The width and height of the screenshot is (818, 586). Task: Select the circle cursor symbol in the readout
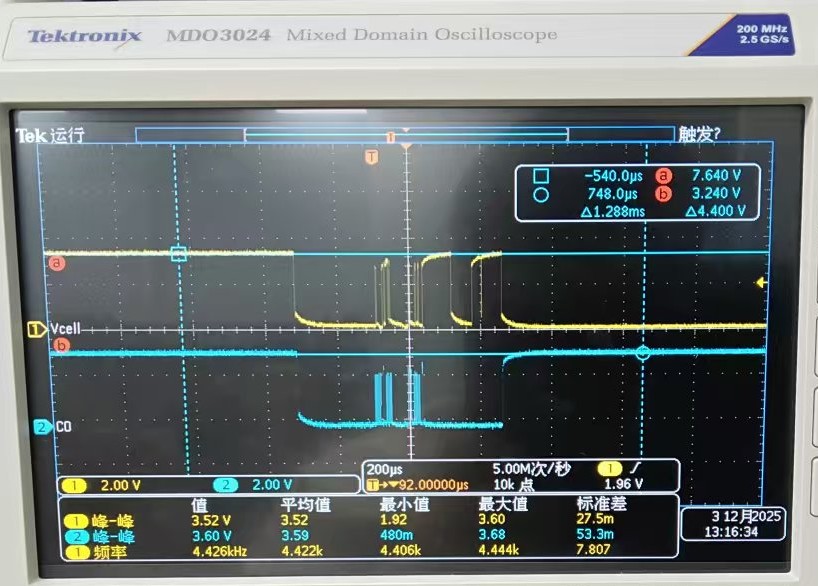tap(541, 195)
